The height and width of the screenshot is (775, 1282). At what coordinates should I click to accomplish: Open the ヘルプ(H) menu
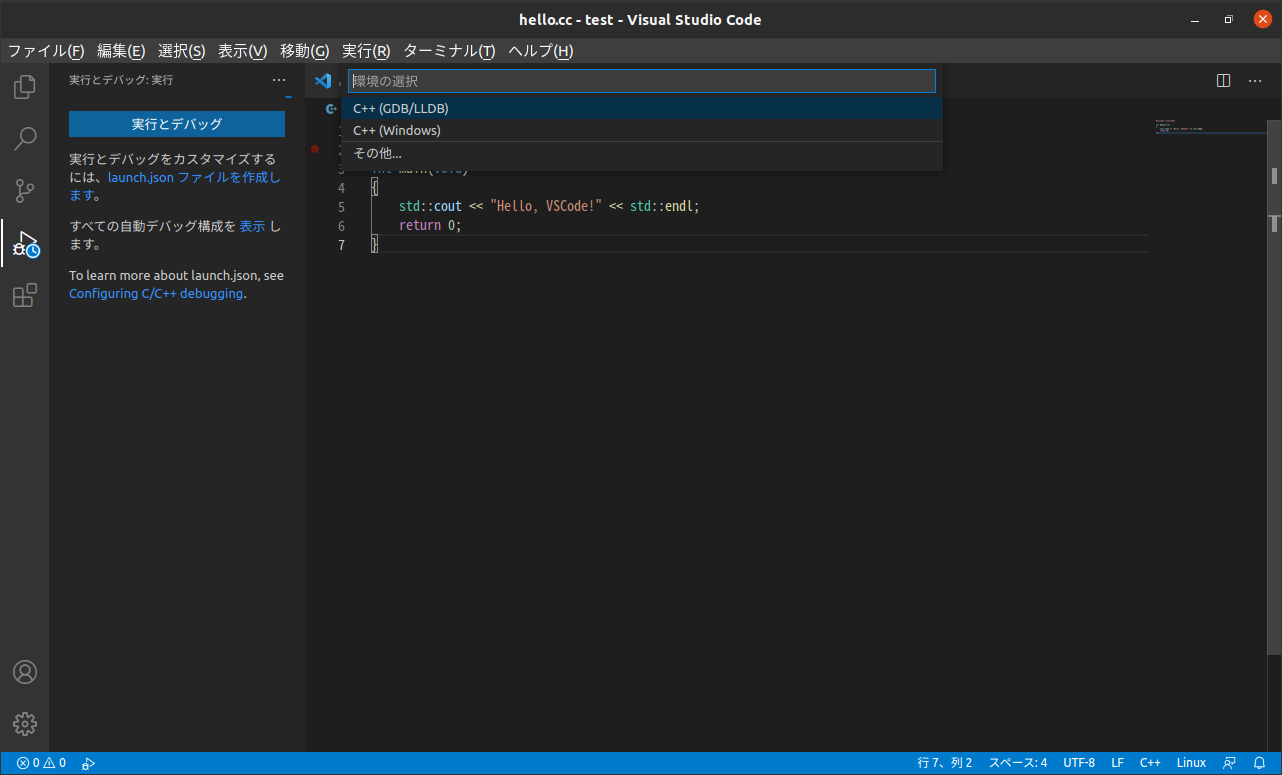point(541,51)
